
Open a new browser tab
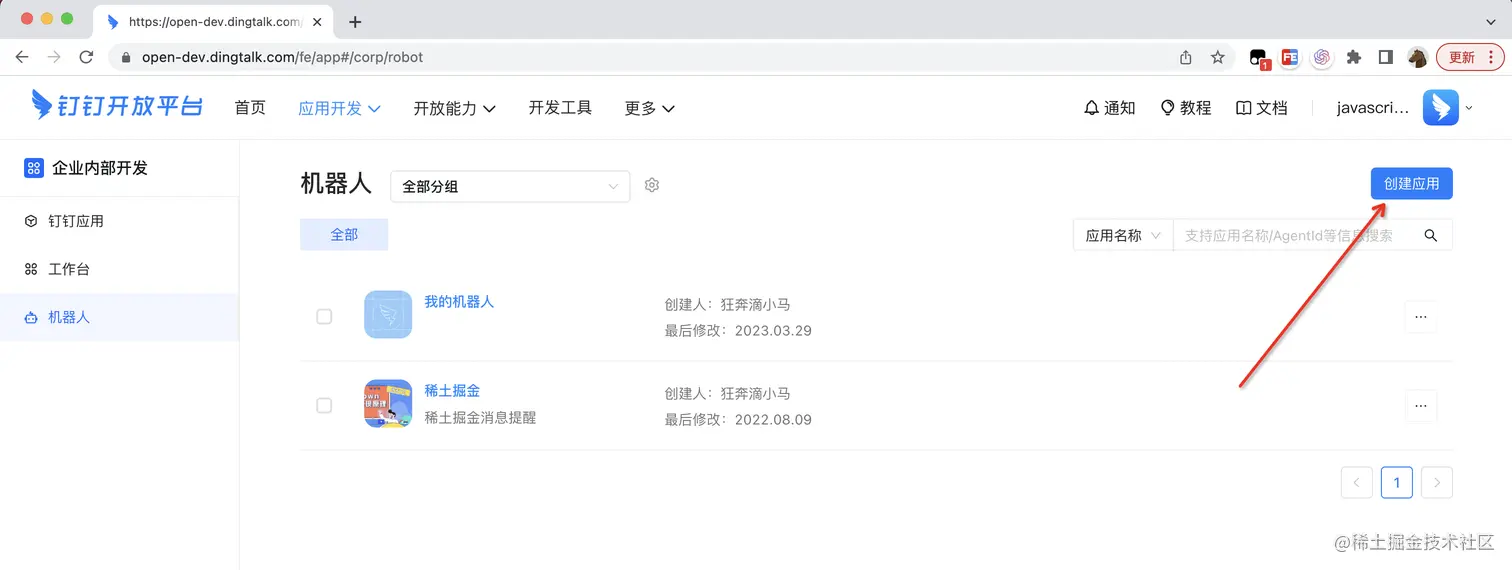point(355,21)
